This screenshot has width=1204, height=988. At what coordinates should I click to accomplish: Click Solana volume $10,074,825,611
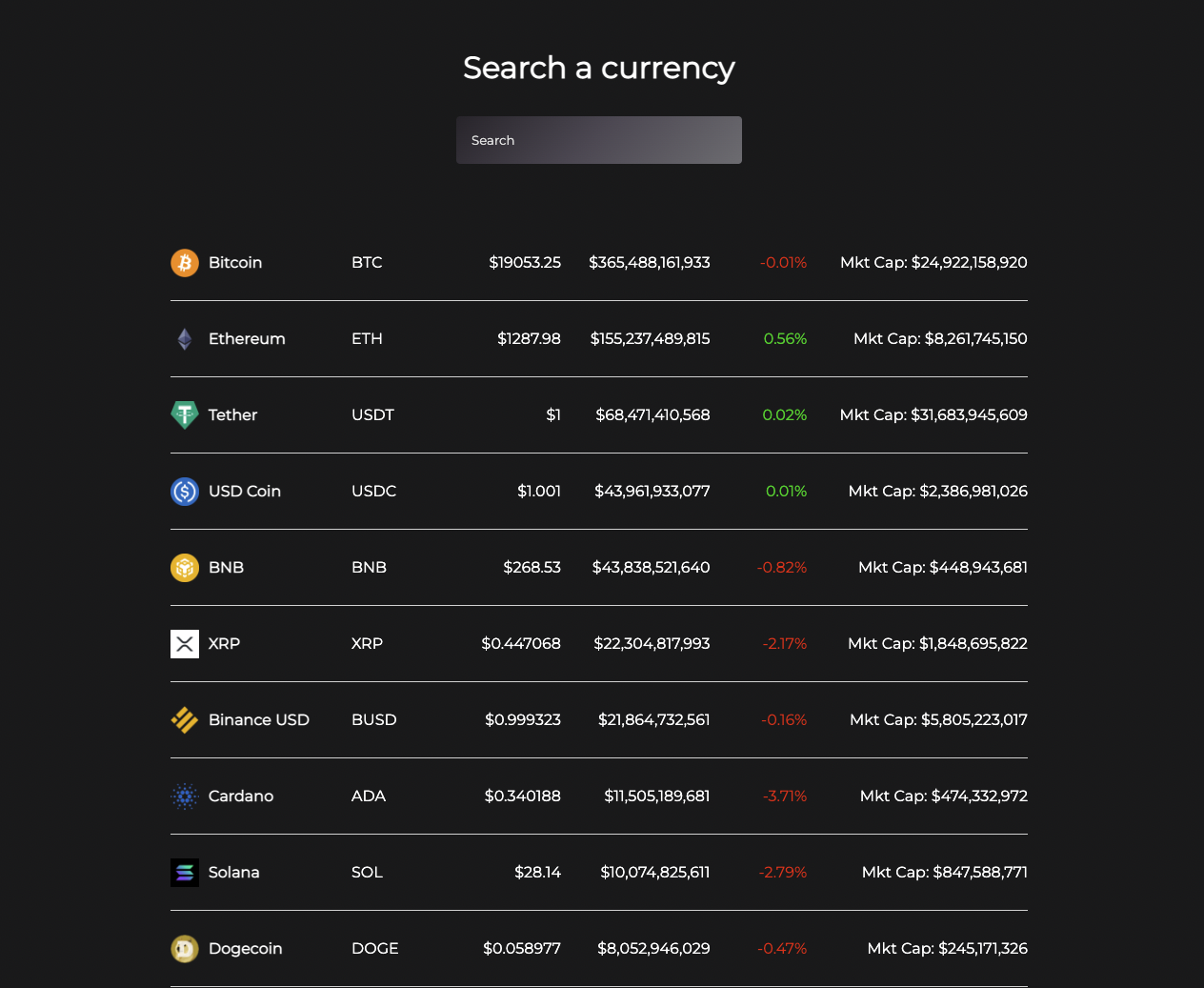(x=655, y=873)
